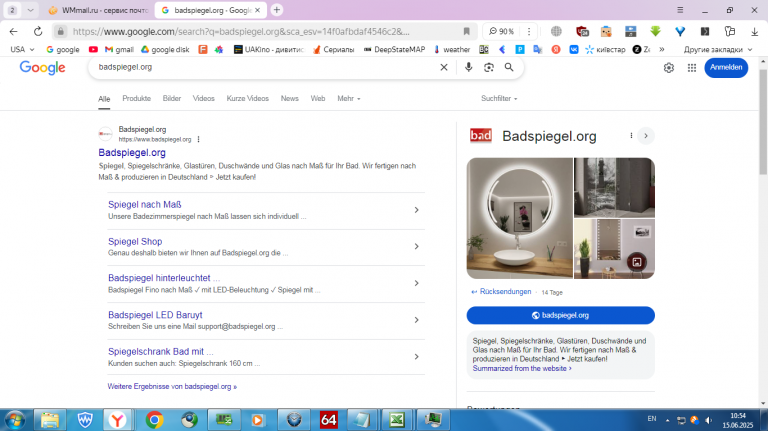Bookmark this page via address bar icon
Screen dimensions: 768x431
click(466, 31)
